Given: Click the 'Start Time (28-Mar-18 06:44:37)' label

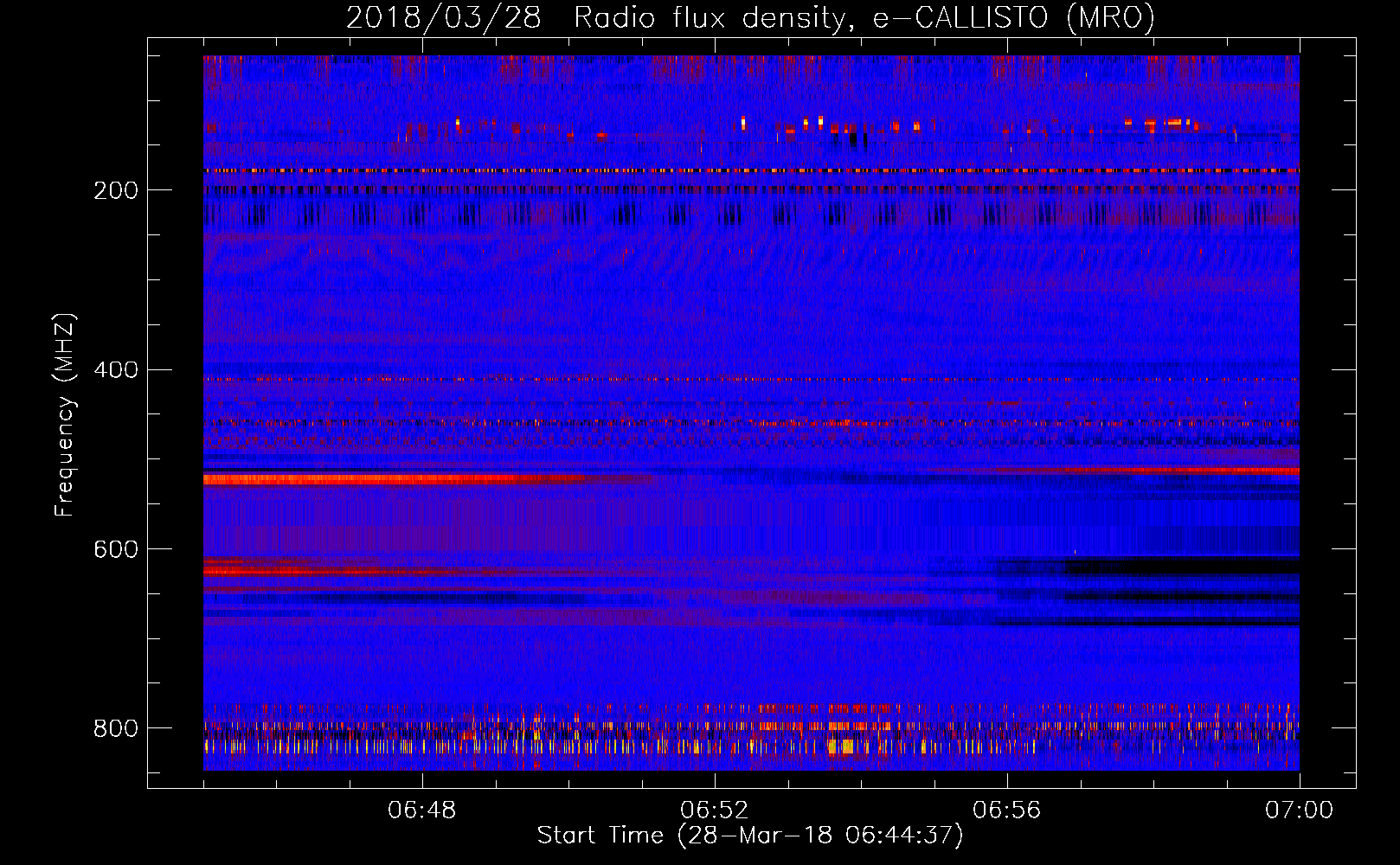Looking at the screenshot, I should pyautogui.click(x=750, y=836).
